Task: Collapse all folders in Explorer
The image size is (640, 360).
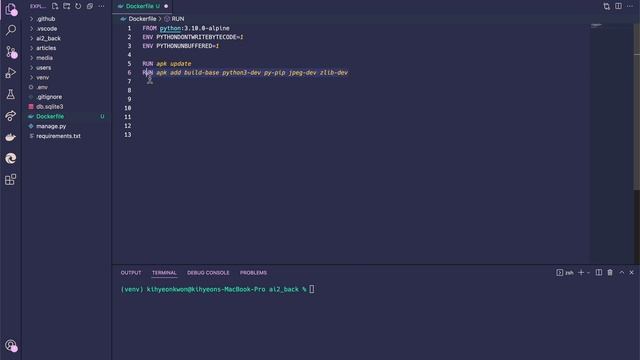Action: click(90, 6)
